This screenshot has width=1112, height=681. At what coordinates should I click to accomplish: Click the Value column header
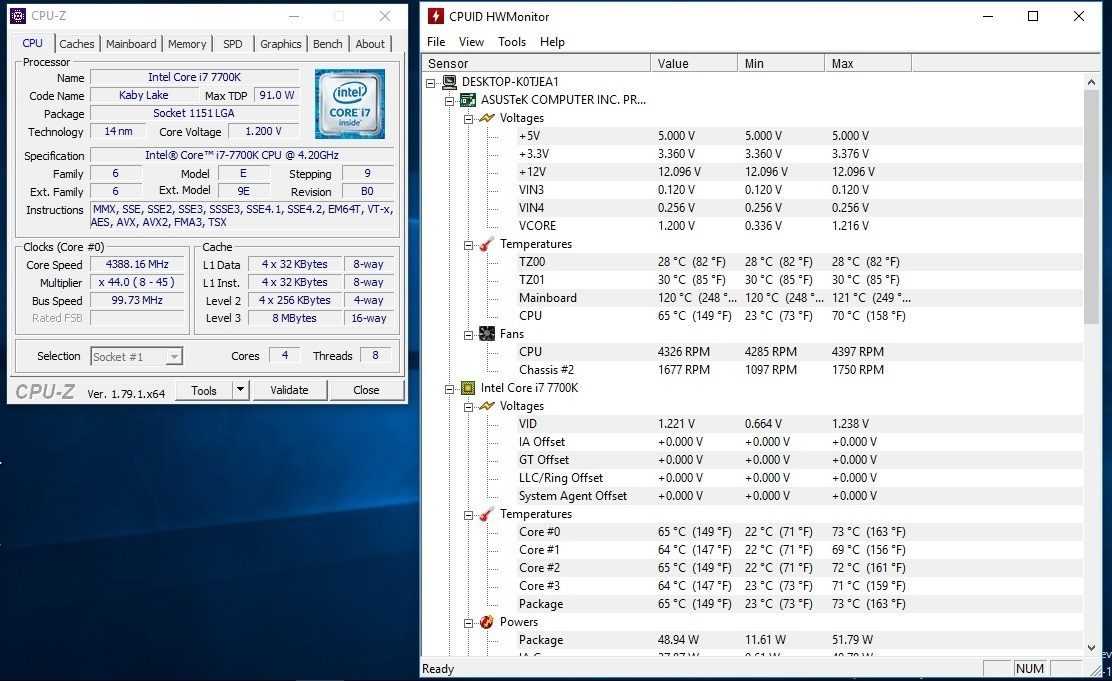click(694, 63)
